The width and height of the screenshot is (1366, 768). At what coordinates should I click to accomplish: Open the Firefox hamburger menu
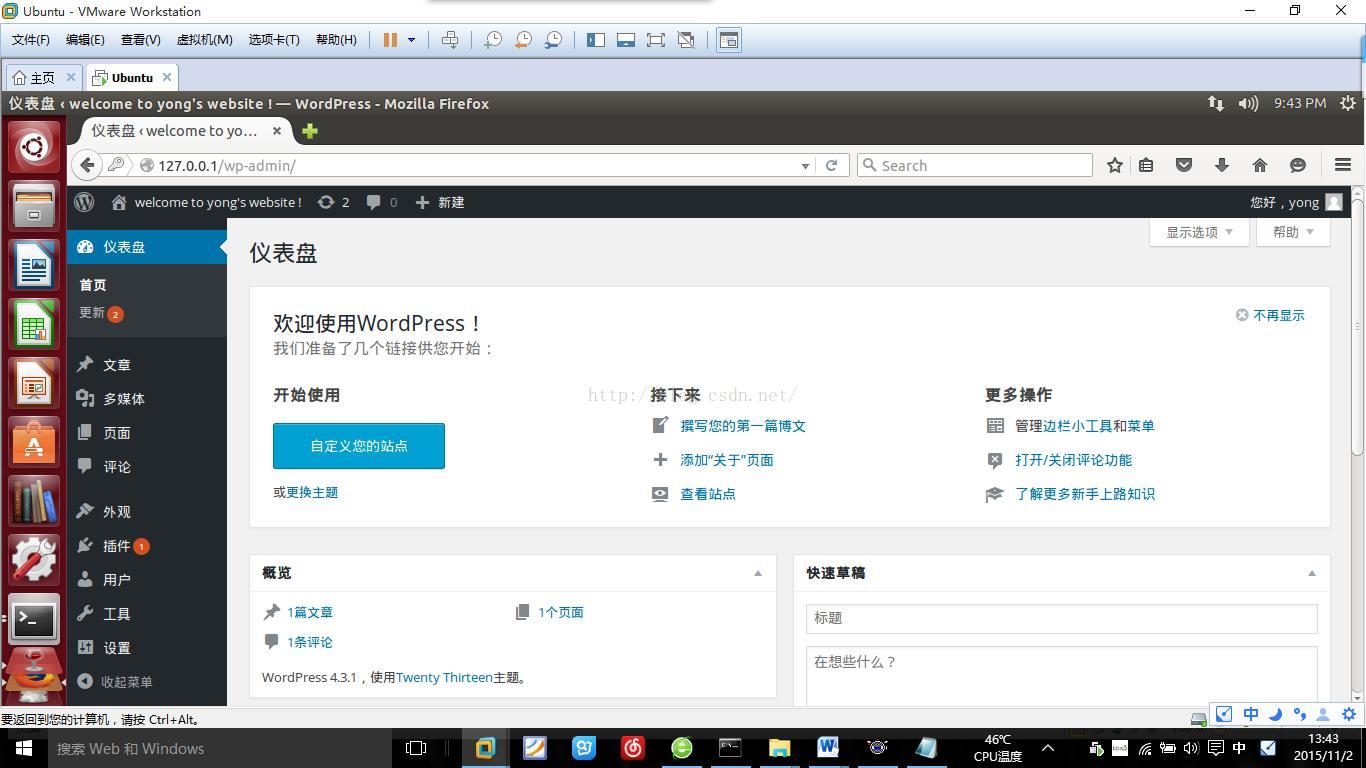click(1343, 165)
